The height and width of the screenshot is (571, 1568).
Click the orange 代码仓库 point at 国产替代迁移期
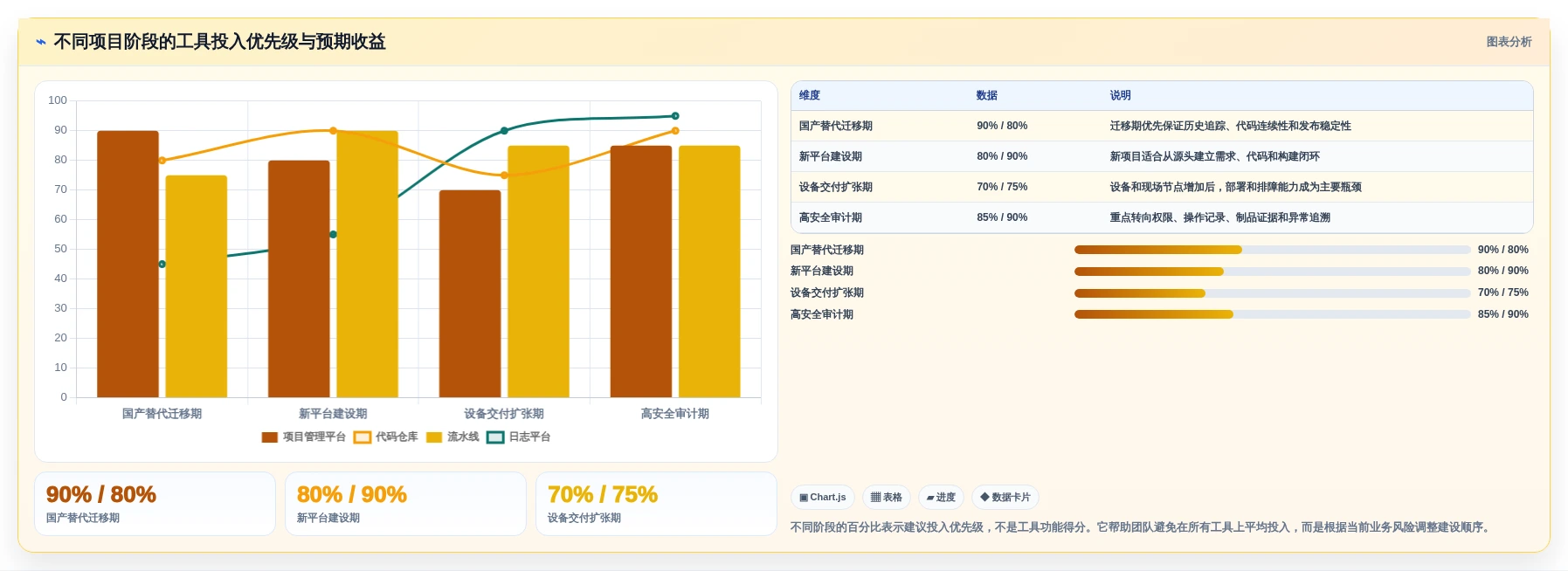point(162,161)
